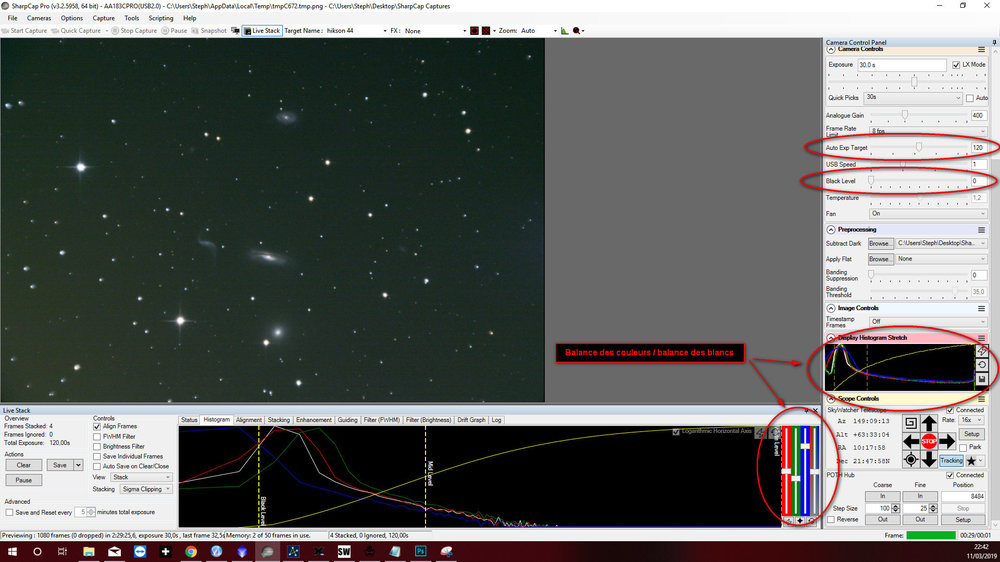
Task: Open the Image Controls hamburger menu
Action: [982, 308]
